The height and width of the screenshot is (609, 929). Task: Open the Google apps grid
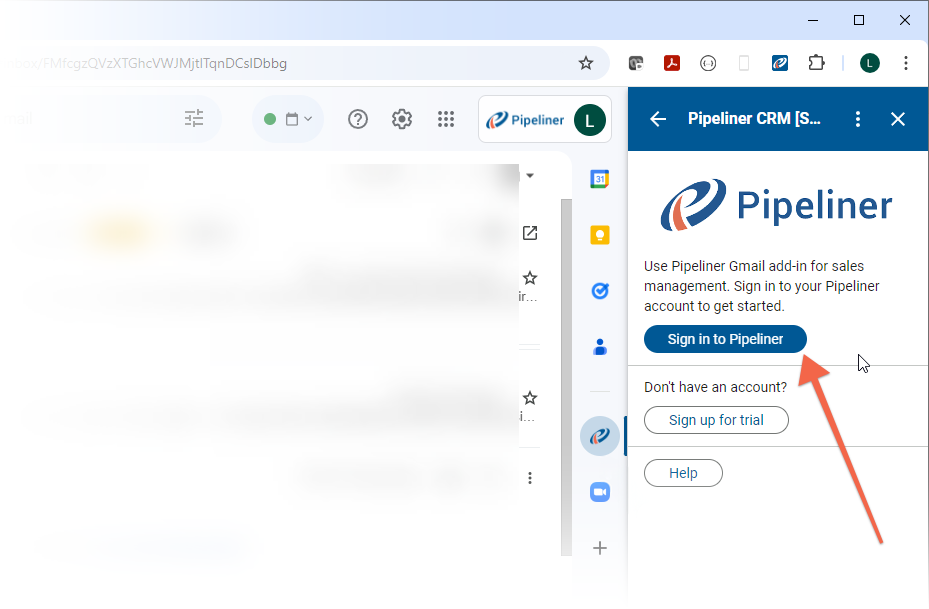coord(446,119)
